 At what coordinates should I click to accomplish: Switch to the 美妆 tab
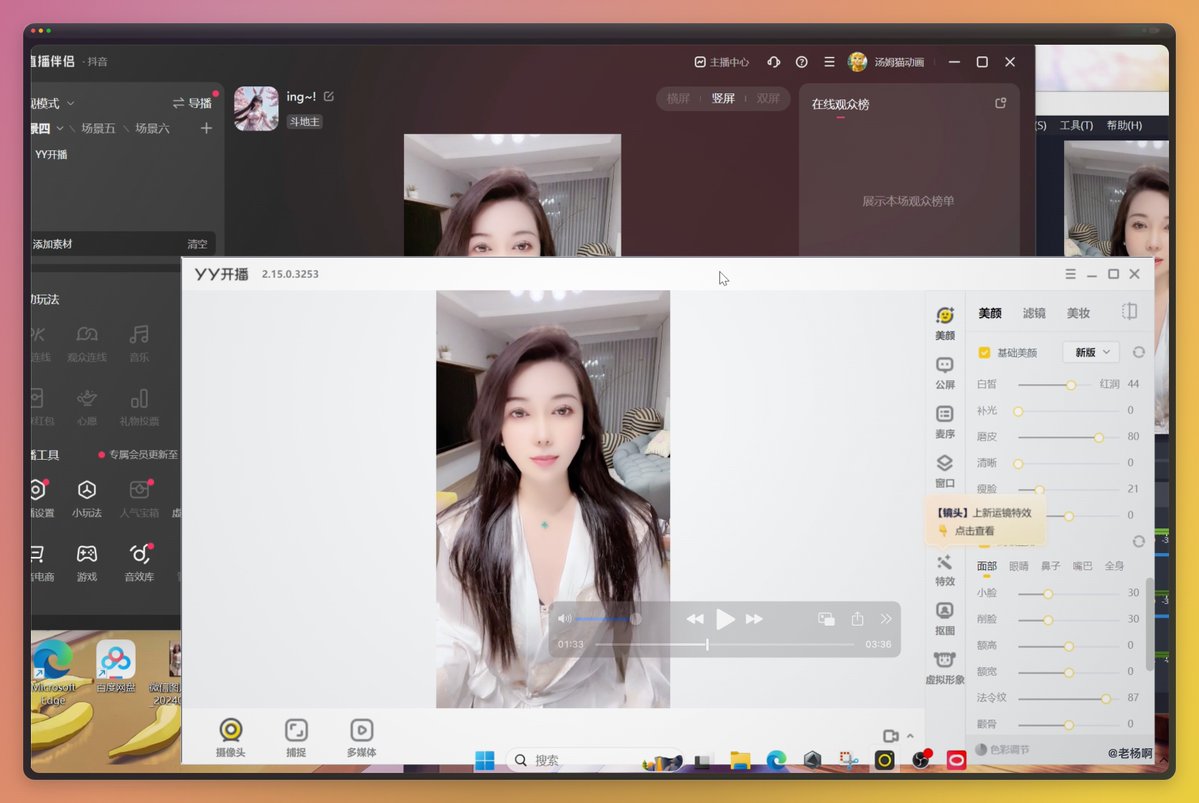click(x=1078, y=313)
